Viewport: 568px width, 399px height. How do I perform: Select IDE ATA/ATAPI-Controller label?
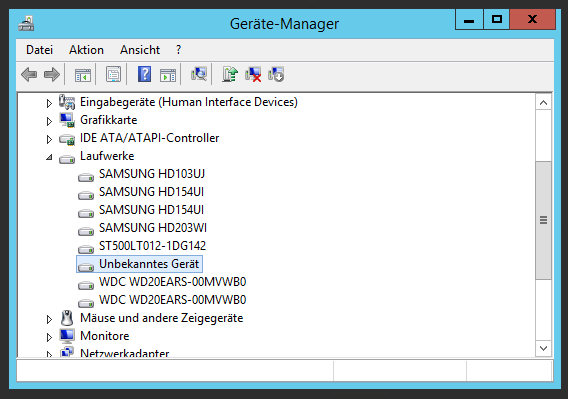149,138
